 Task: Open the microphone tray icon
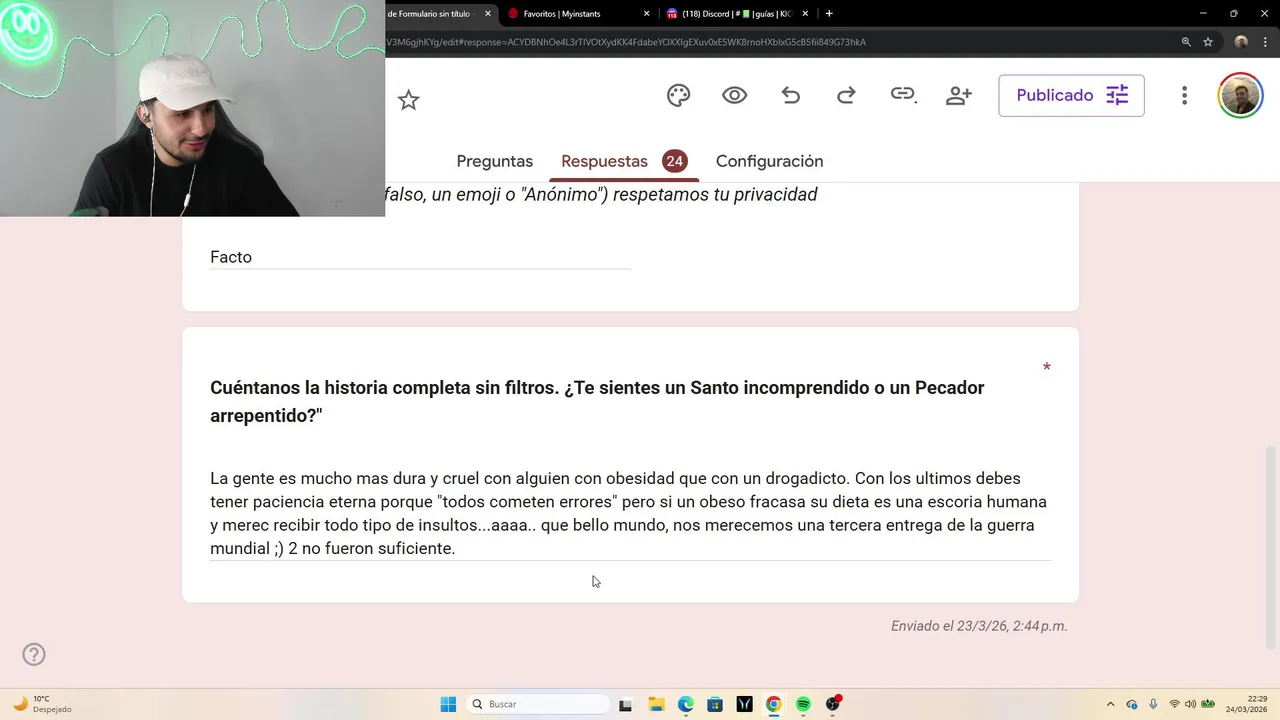1153,704
